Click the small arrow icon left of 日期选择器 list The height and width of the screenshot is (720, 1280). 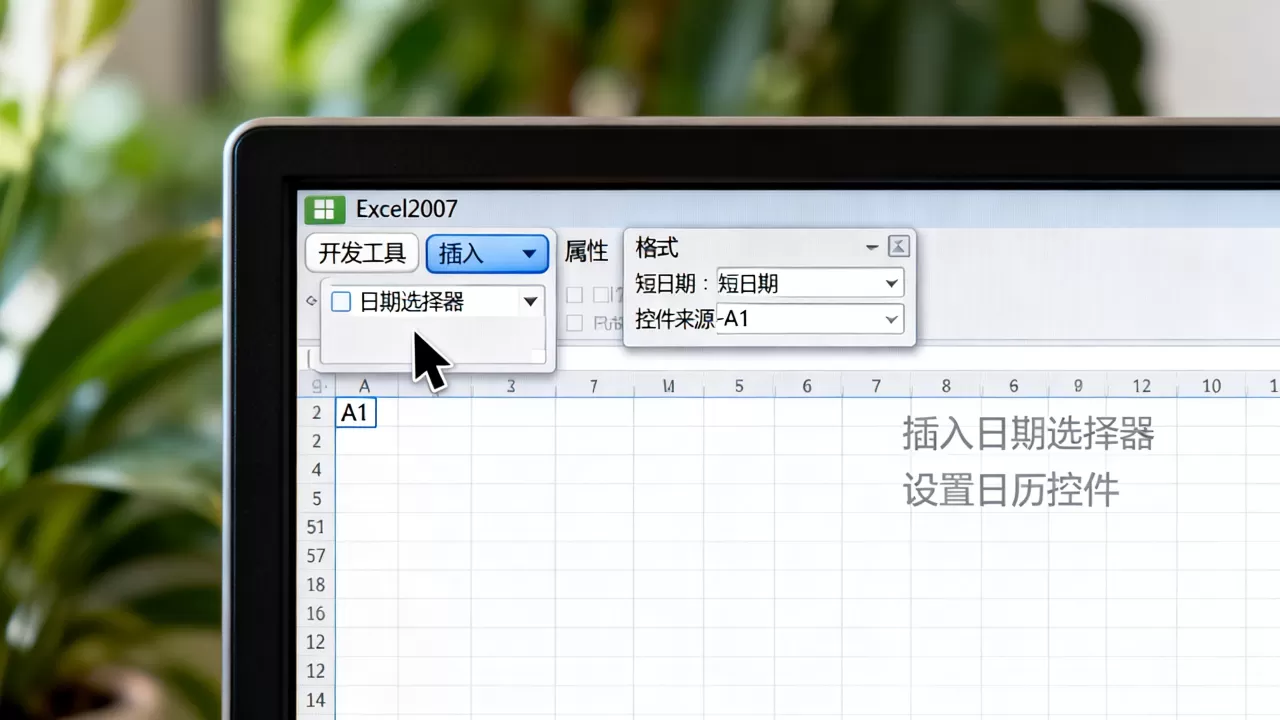click(311, 300)
